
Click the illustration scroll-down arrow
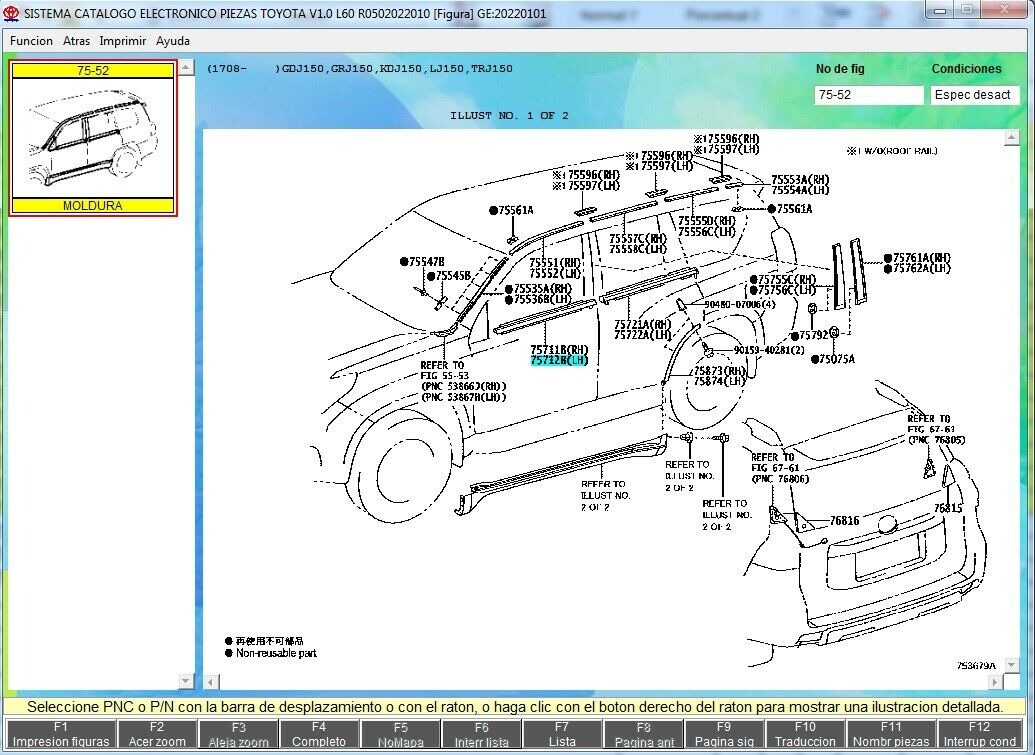tap(1011, 667)
